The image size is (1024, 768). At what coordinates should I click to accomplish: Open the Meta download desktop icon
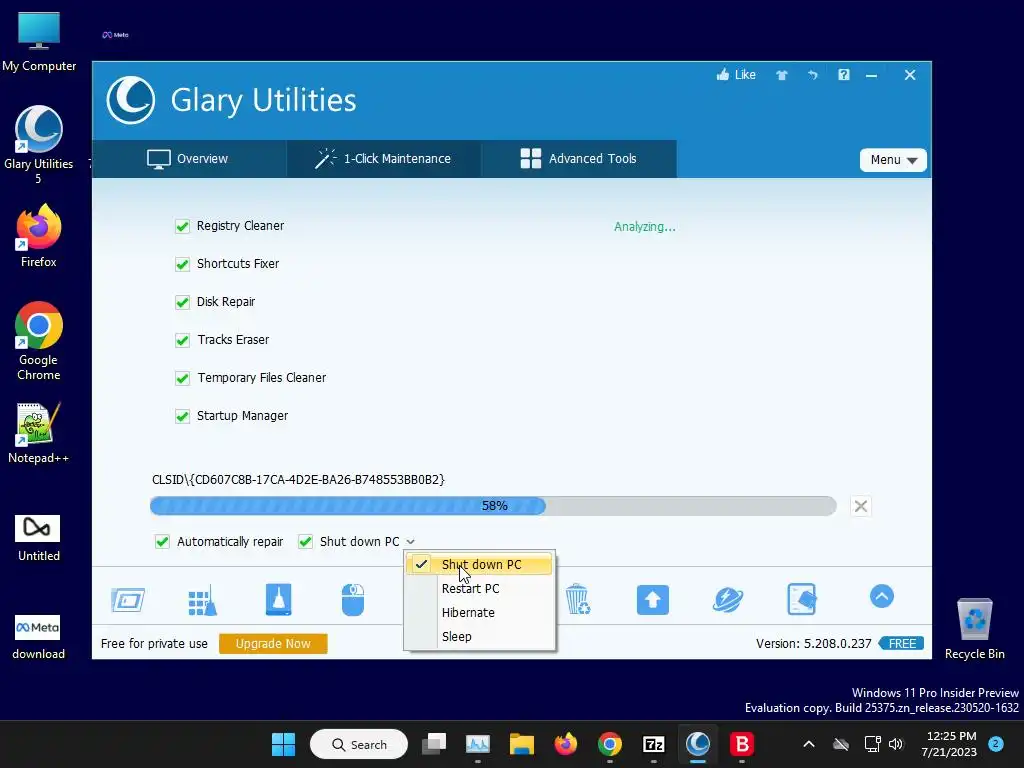pos(39,637)
